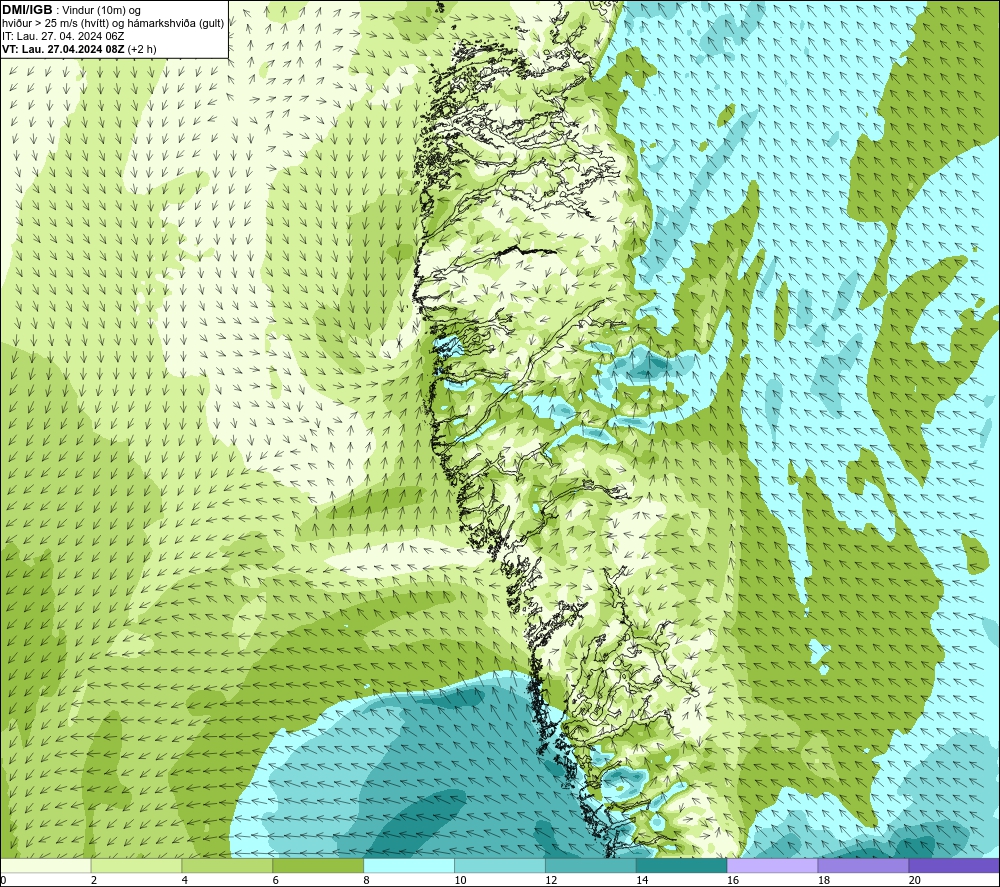This screenshot has width=1000, height=887.
Task: Click the legend label '10'
Action: click(460, 880)
